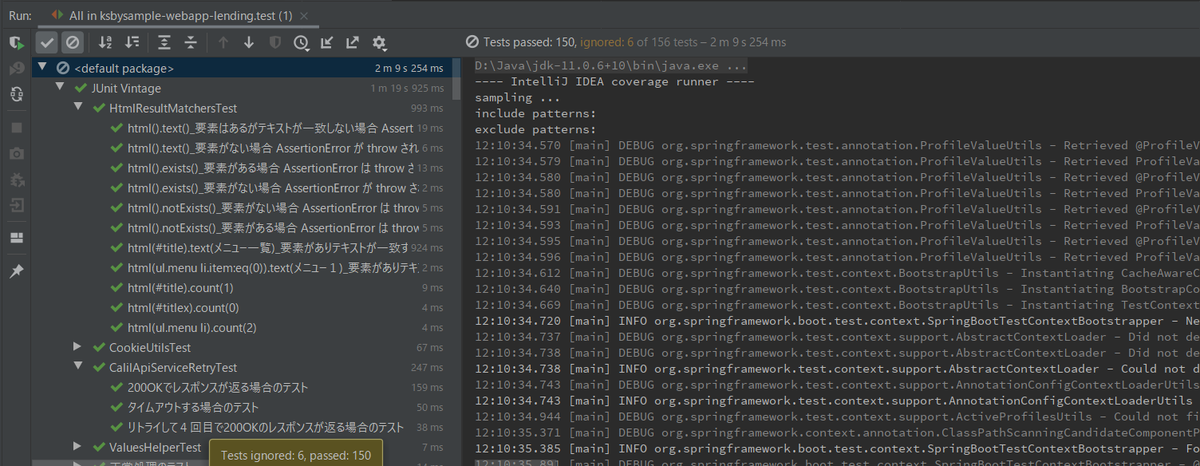This screenshot has height=466, width=1200.
Task: Toggle auto-test rerun icon in left strip
Action: (x=16, y=94)
